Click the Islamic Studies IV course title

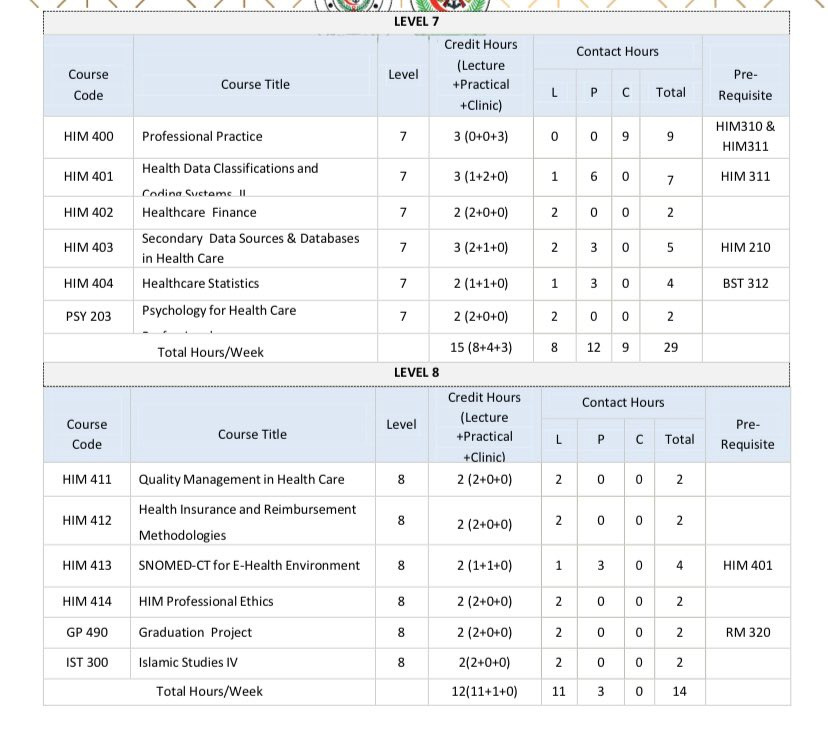click(188, 663)
